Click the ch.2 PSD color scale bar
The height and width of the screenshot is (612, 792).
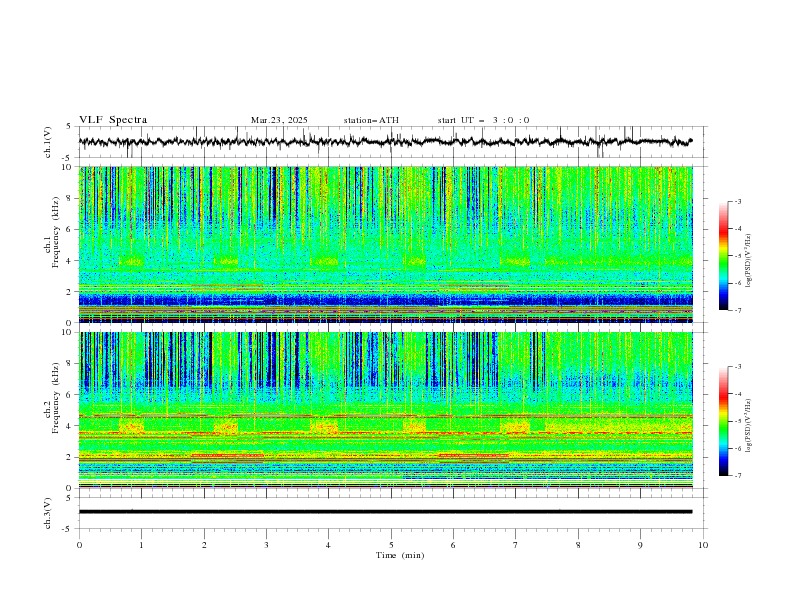[x=724, y=421]
